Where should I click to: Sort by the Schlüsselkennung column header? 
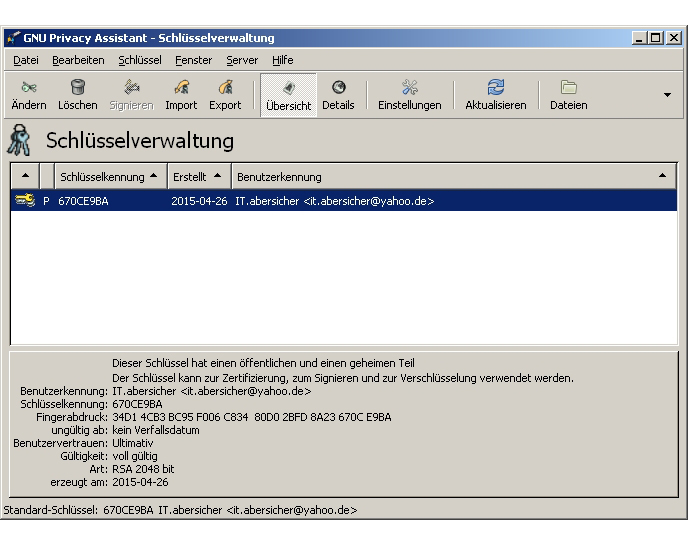[109, 177]
